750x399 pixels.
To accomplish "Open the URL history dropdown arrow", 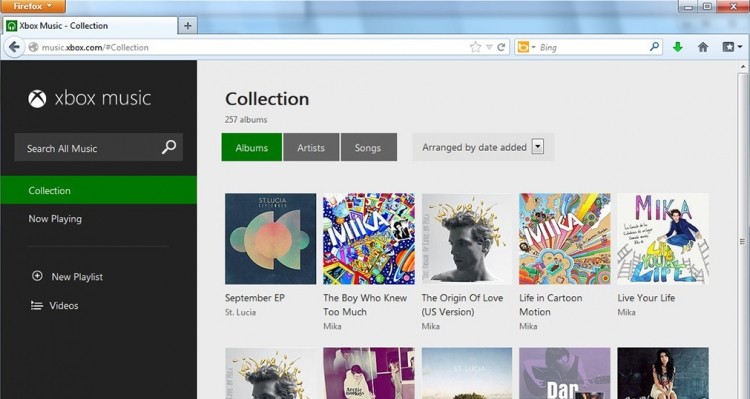I will (489, 47).
